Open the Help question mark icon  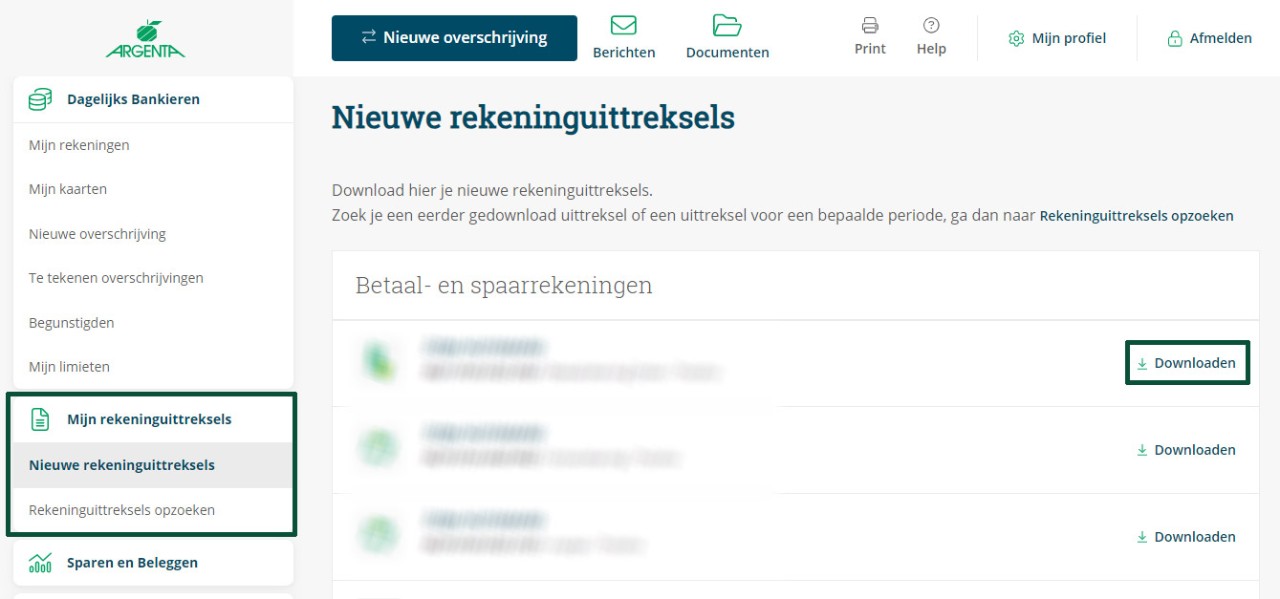[x=931, y=25]
